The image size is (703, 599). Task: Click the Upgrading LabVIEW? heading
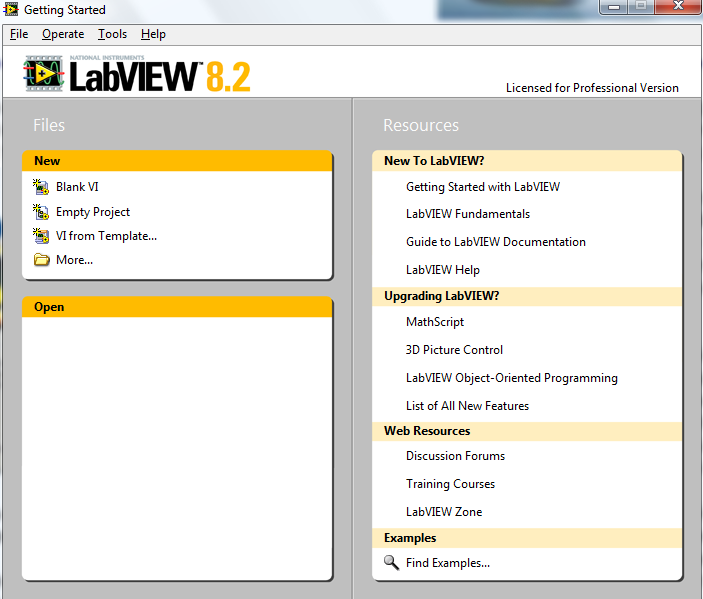pyautogui.click(x=527, y=296)
